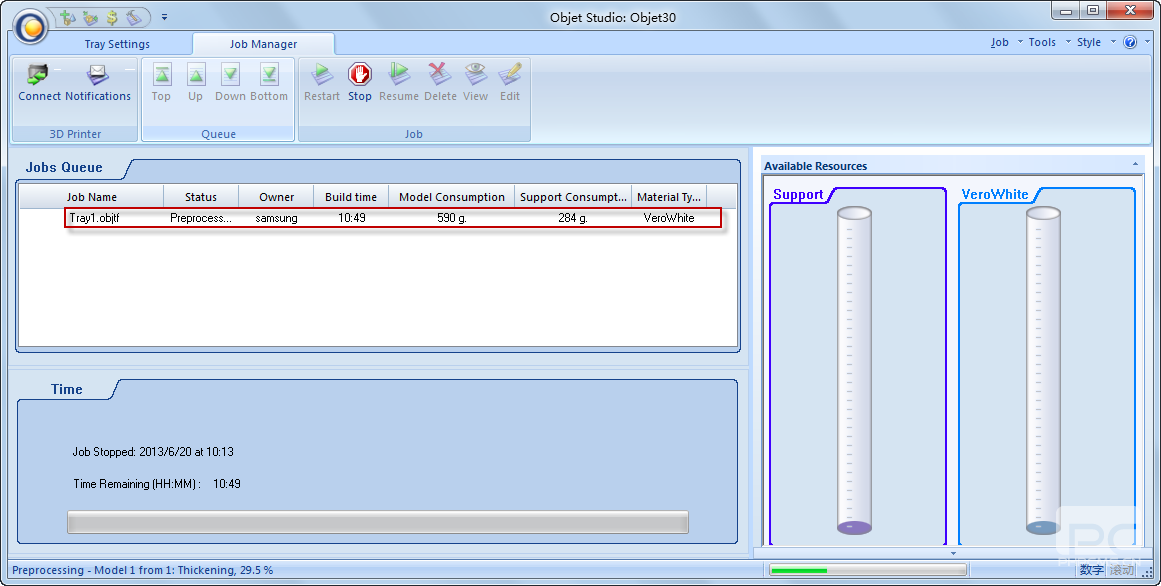Click the Build time column header

click(351, 197)
